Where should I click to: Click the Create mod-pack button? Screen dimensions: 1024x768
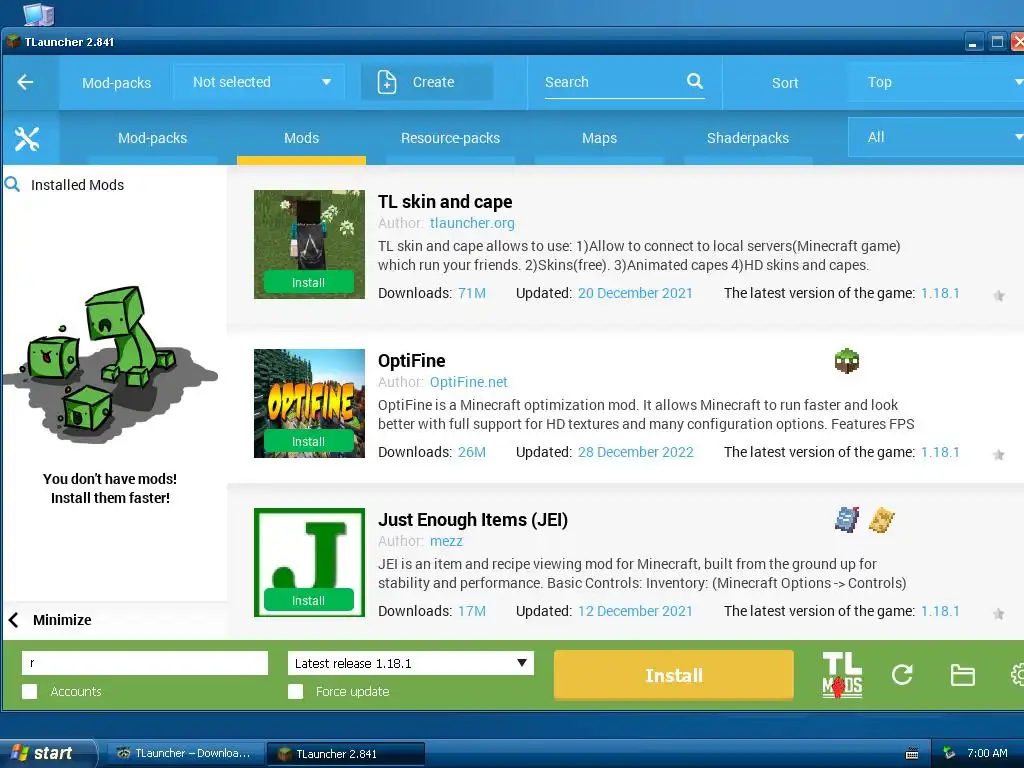(427, 82)
